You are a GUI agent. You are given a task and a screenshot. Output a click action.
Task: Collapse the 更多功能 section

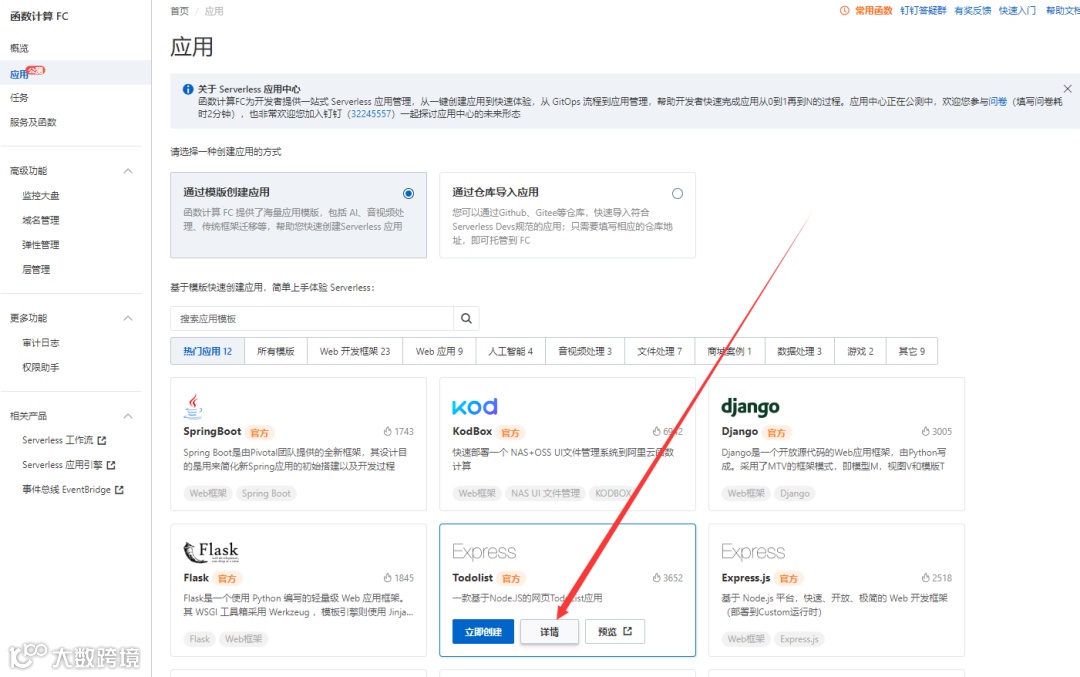tap(128, 318)
